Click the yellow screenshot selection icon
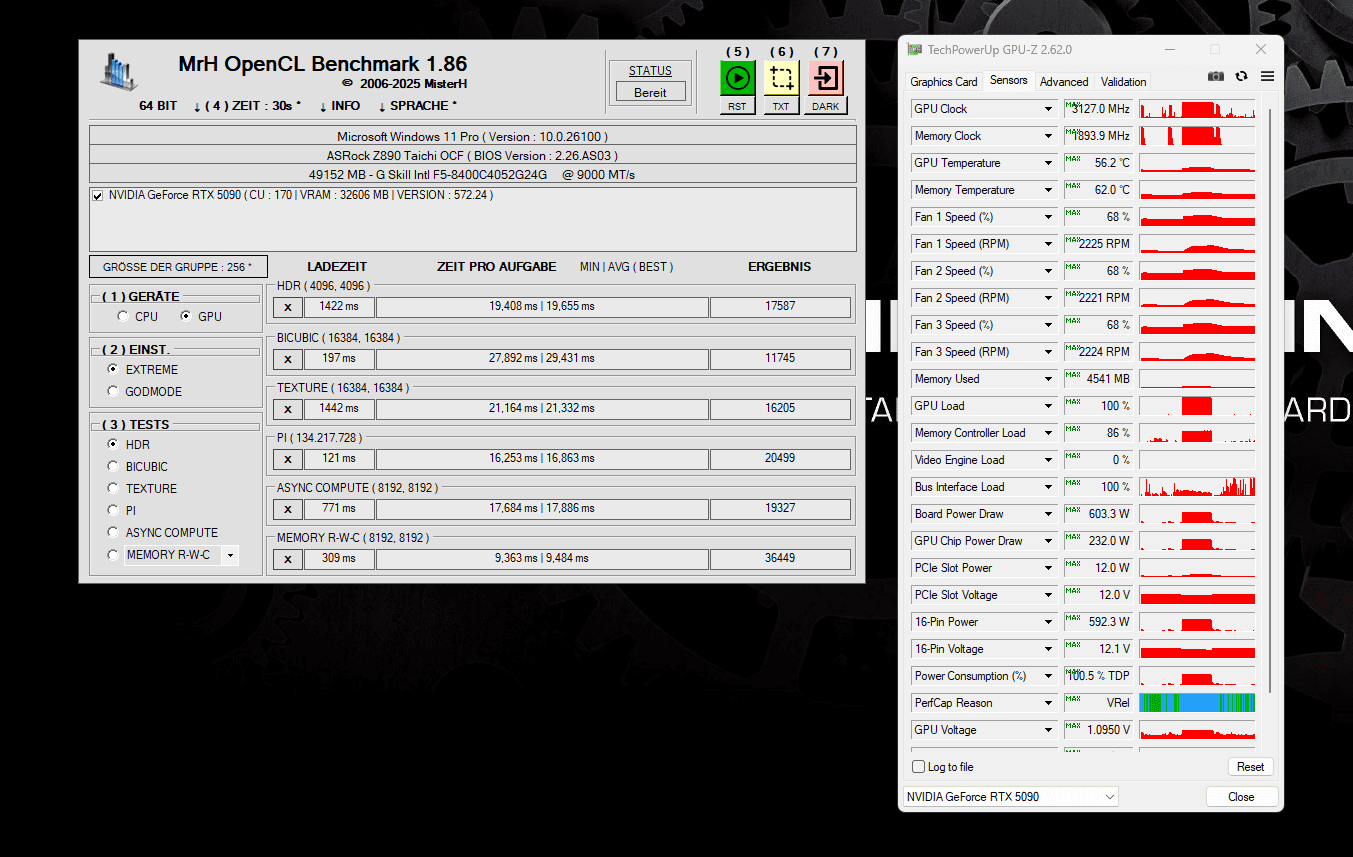Viewport: 1353px width, 857px height. [x=782, y=78]
